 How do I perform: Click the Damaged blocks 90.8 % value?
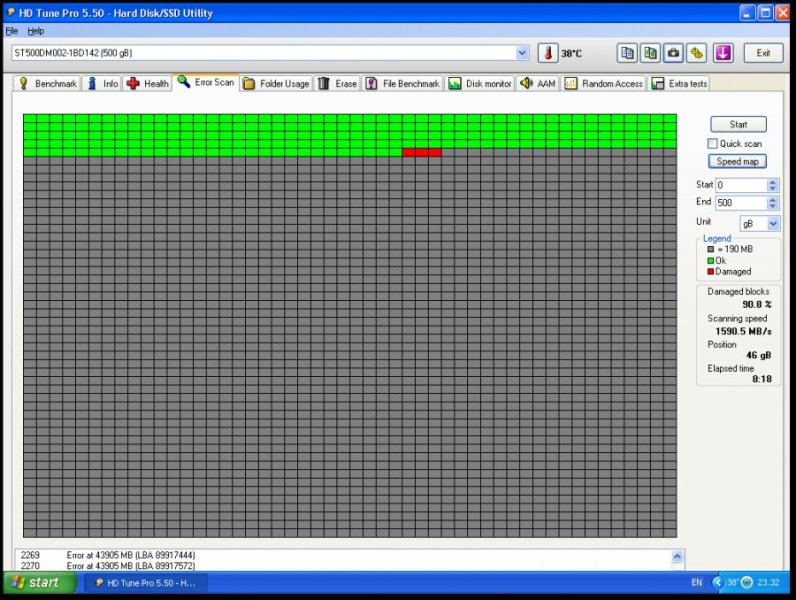pos(756,305)
